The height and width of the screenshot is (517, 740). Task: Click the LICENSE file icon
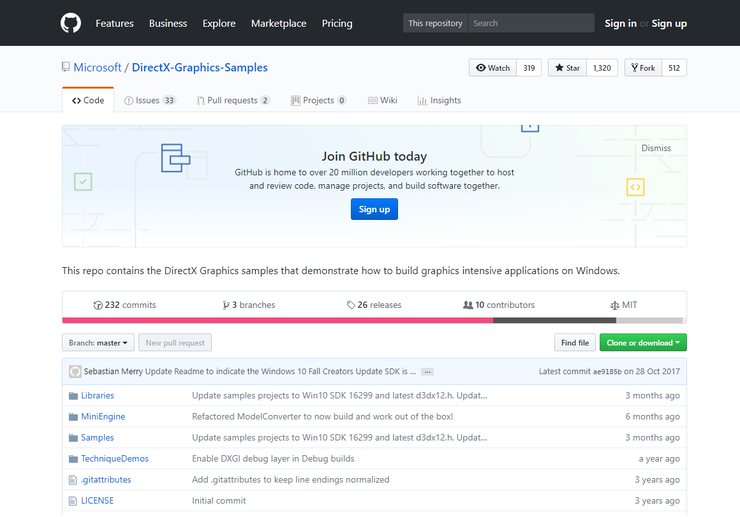[x=73, y=501]
